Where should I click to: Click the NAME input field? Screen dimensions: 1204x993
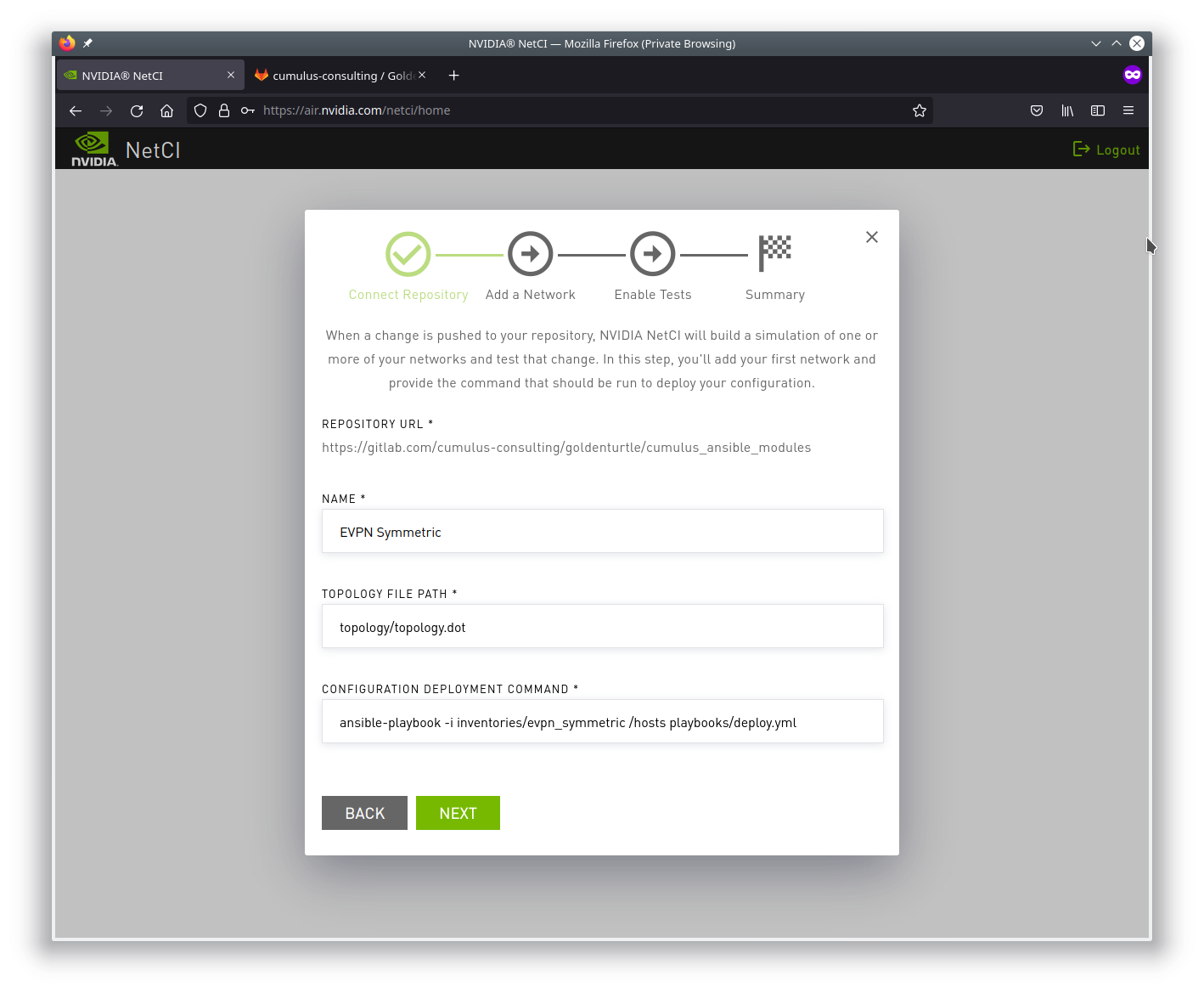(602, 532)
